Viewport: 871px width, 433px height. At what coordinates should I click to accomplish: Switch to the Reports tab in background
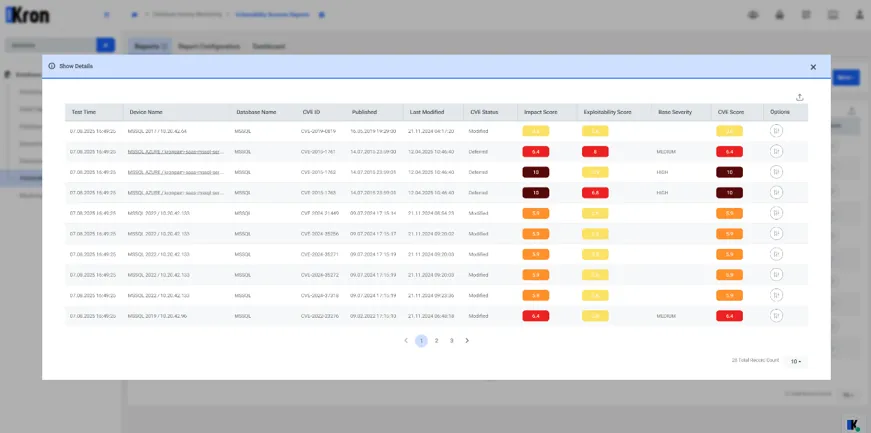[150, 46]
